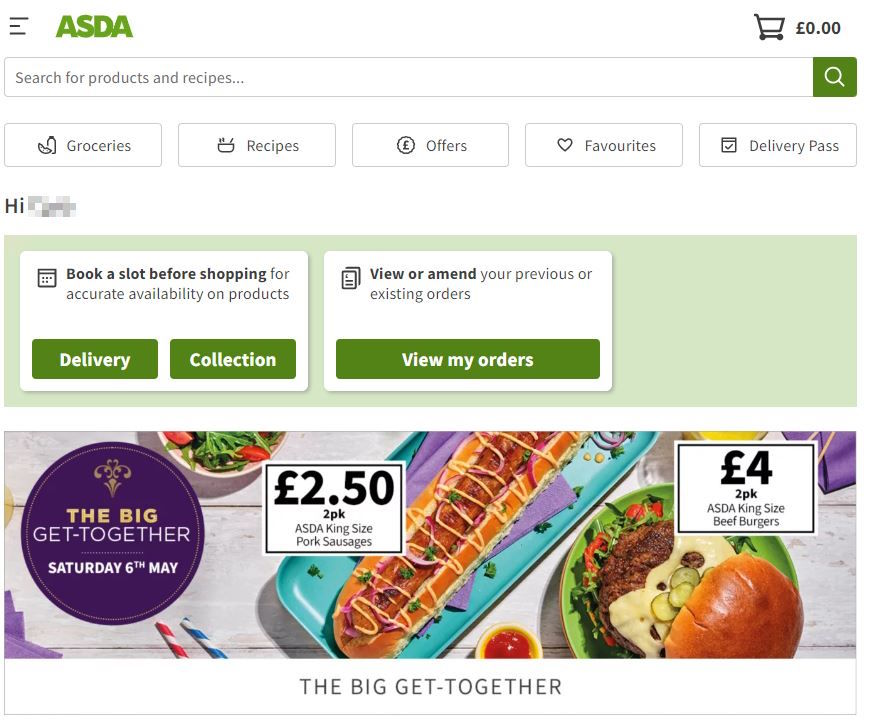Go to the Recipes tab

point(257,145)
